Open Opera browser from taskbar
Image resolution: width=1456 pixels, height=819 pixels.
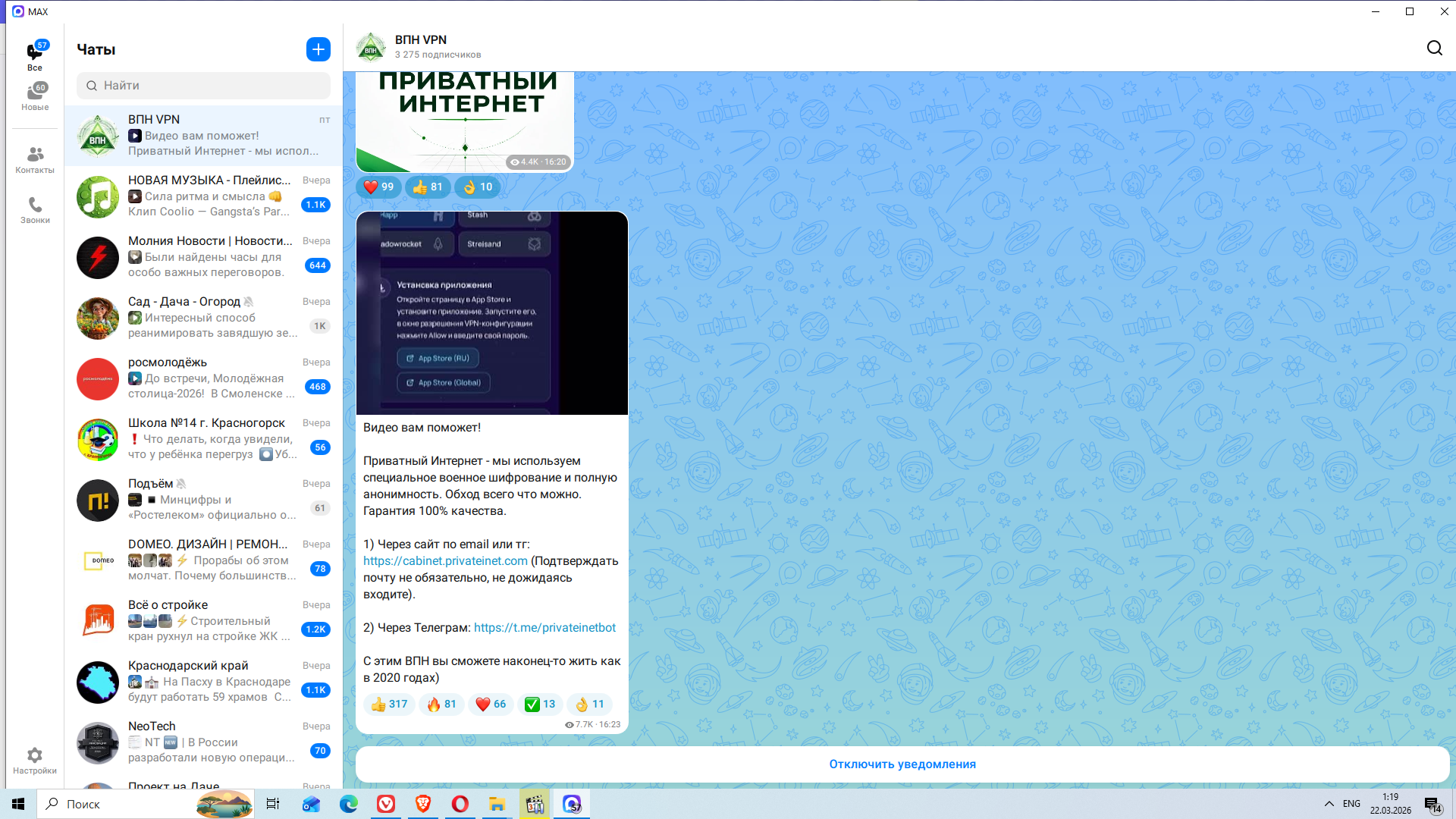click(x=460, y=804)
